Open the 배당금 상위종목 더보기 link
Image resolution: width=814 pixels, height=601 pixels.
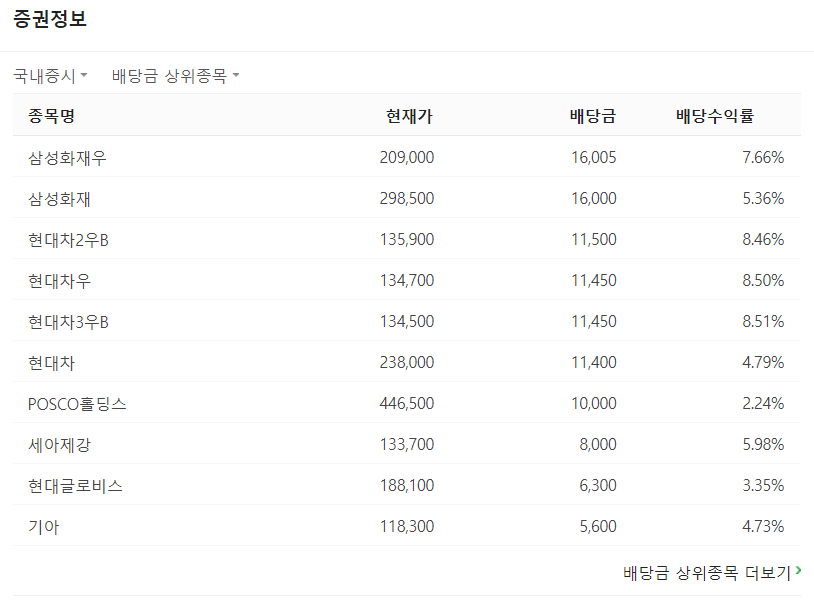point(712,572)
